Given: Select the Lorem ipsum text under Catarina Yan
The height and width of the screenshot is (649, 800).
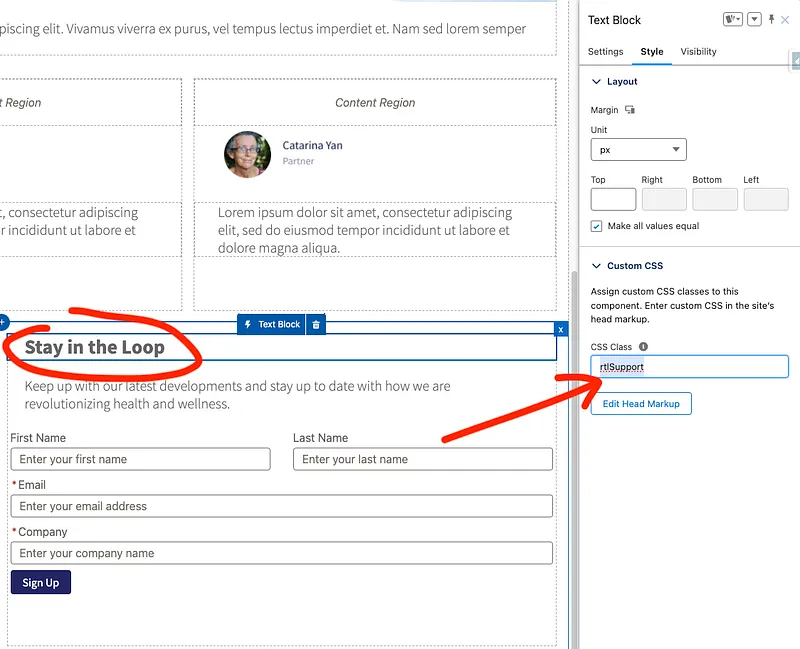Looking at the screenshot, I should click(364, 230).
